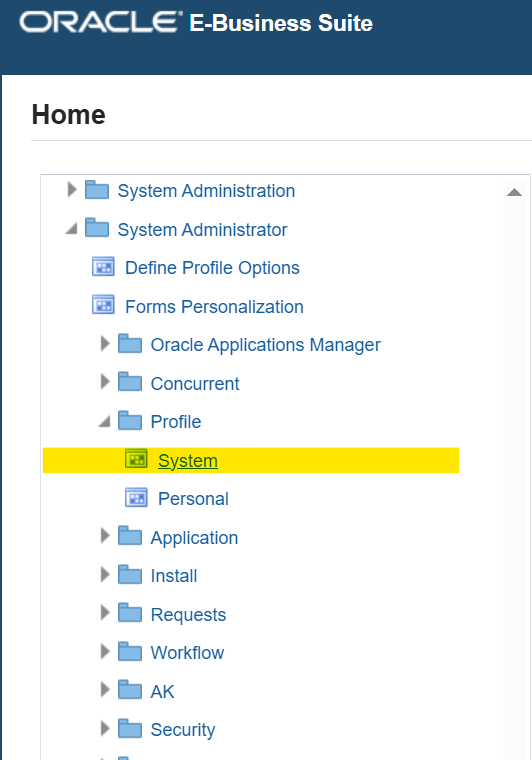Select the Profile menu label
The image size is (532, 760).
176,422
